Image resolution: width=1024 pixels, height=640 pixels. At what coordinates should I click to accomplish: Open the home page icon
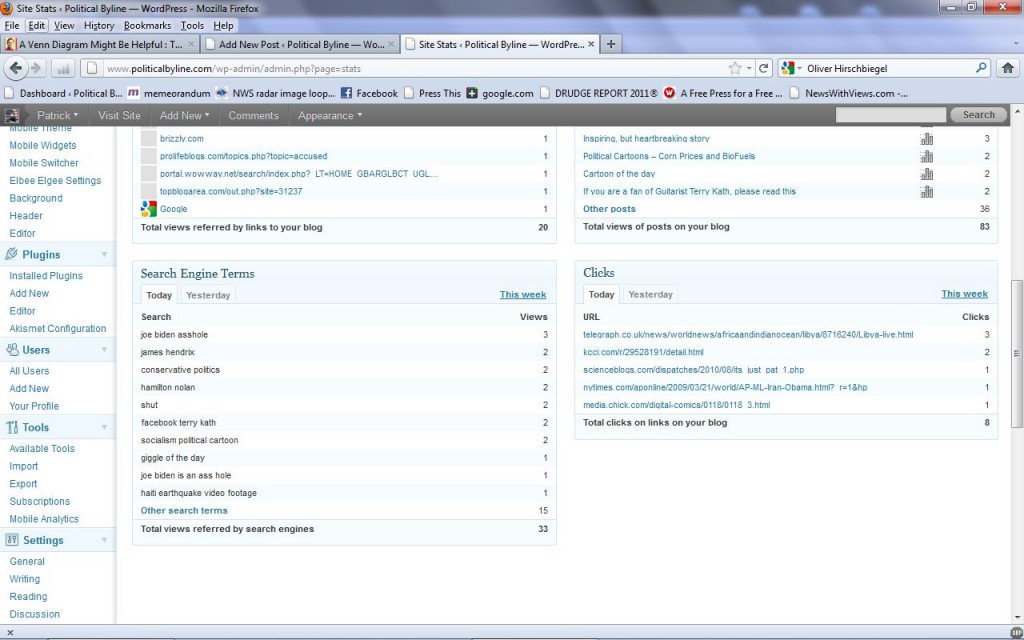[x=1008, y=68]
